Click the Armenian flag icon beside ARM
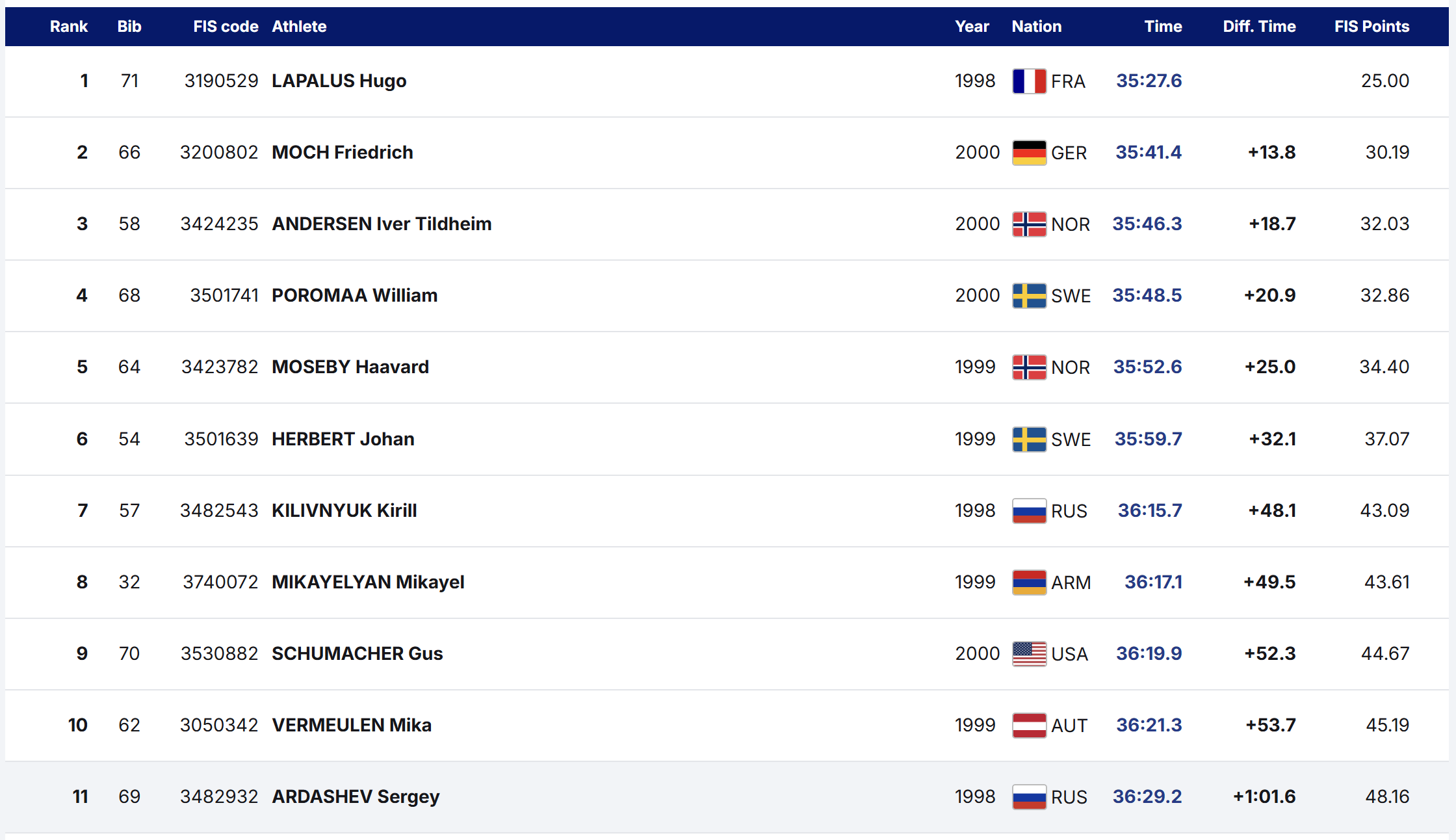The height and width of the screenshot is (840, 1456). [x=1029, y=583]
